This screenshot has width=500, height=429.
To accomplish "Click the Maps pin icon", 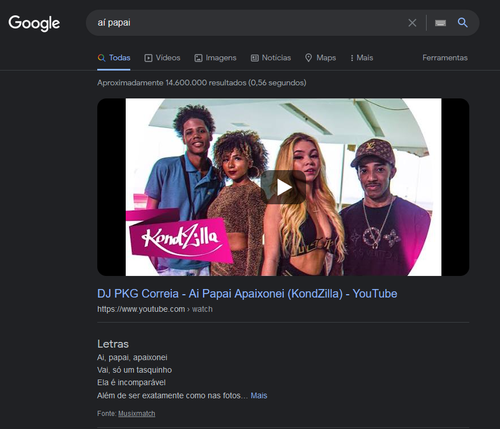I will (x=309, y=58).
